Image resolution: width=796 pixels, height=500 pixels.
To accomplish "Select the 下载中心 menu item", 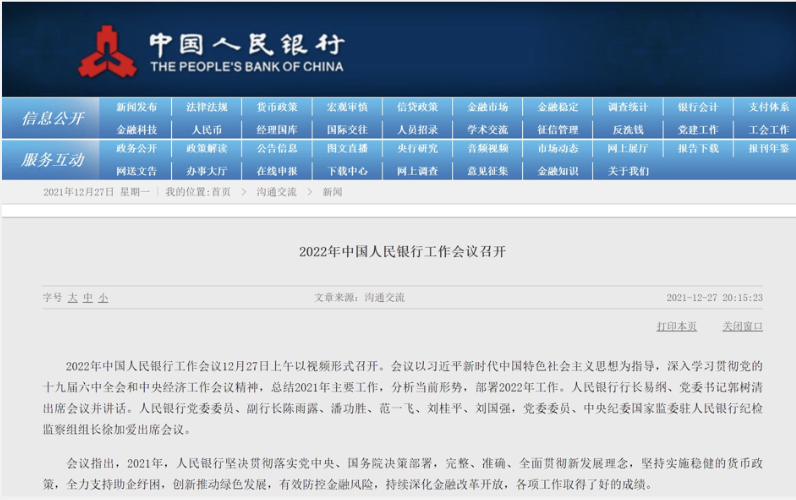I will pos(347,171).
